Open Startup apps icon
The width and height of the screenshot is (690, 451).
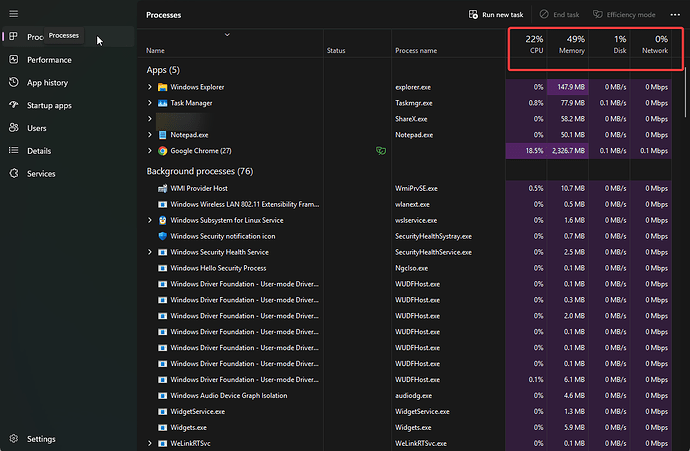tap(14, 105)
